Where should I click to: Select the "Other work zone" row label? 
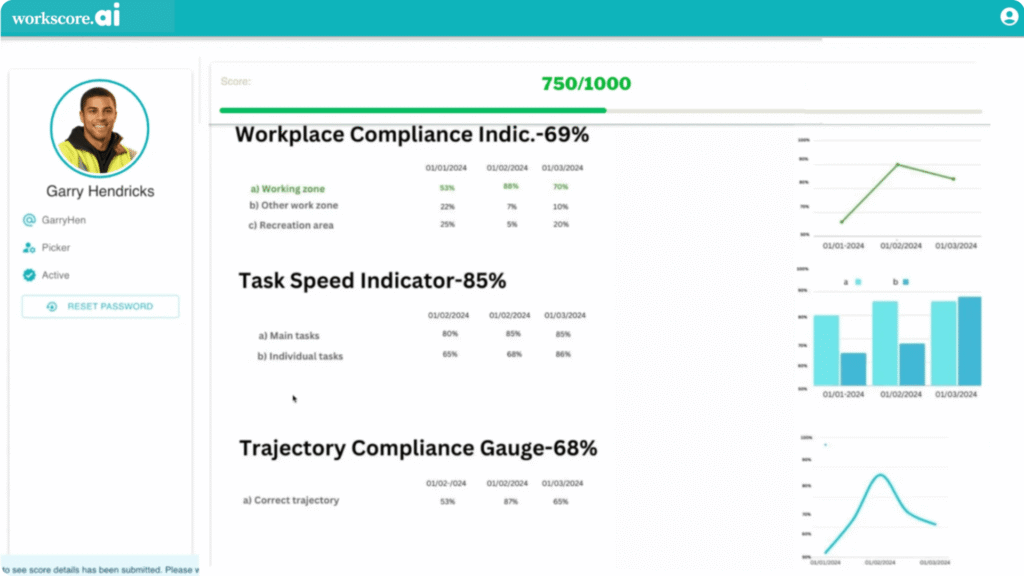[293, 206]
